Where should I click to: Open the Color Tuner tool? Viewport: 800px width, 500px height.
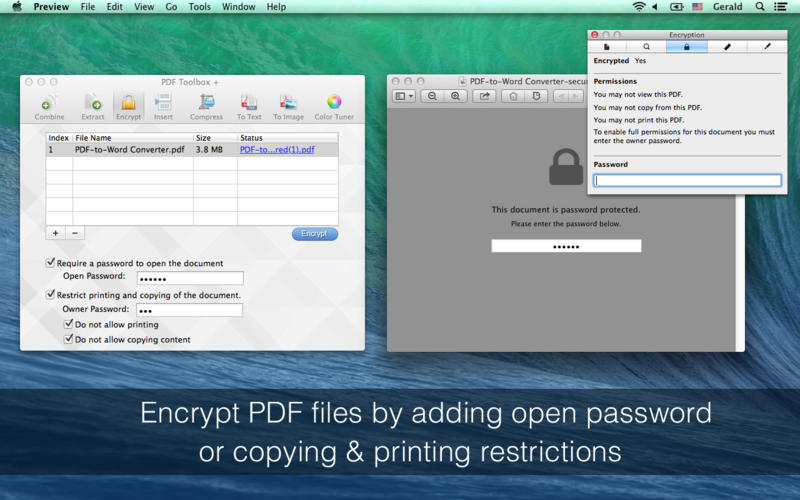(334, 105)
